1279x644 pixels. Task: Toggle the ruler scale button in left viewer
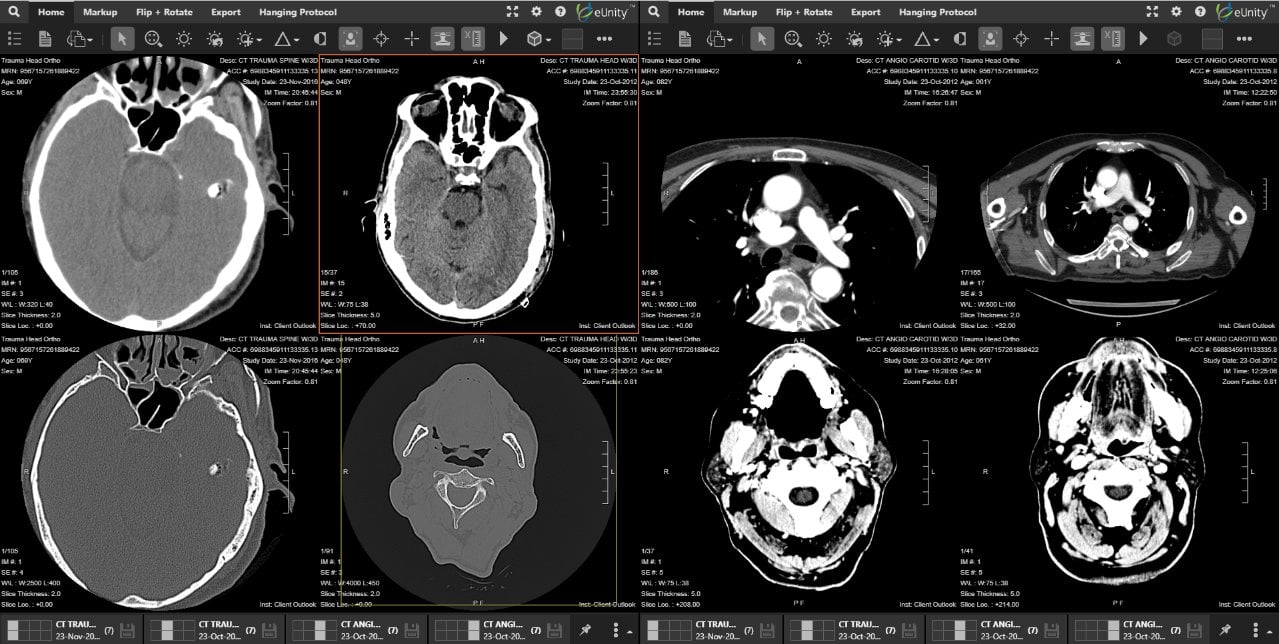[x=473, y=39]
